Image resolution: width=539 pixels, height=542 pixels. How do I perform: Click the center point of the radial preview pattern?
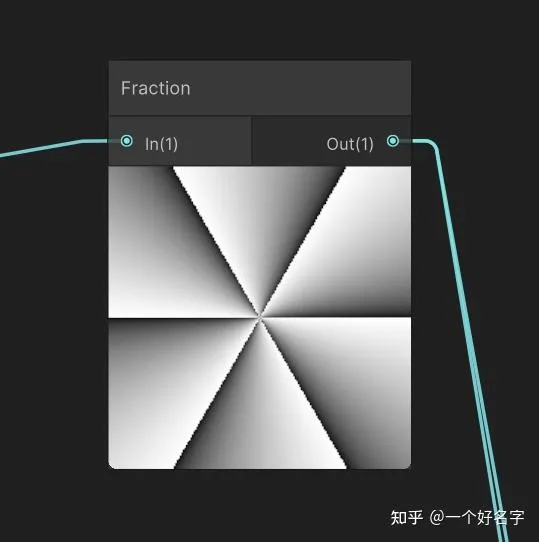(260, 317)
